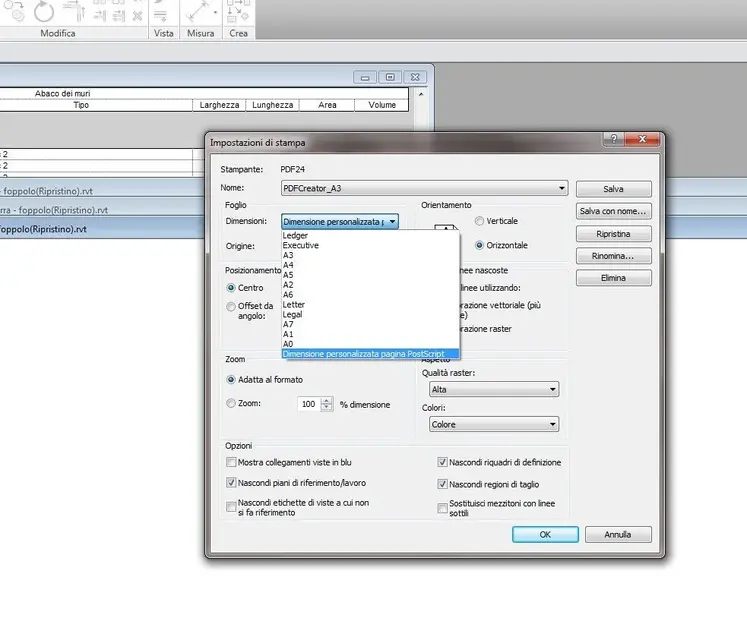
Task: Select the Zoom percentage radio button
Action: (x=231, y=403)
